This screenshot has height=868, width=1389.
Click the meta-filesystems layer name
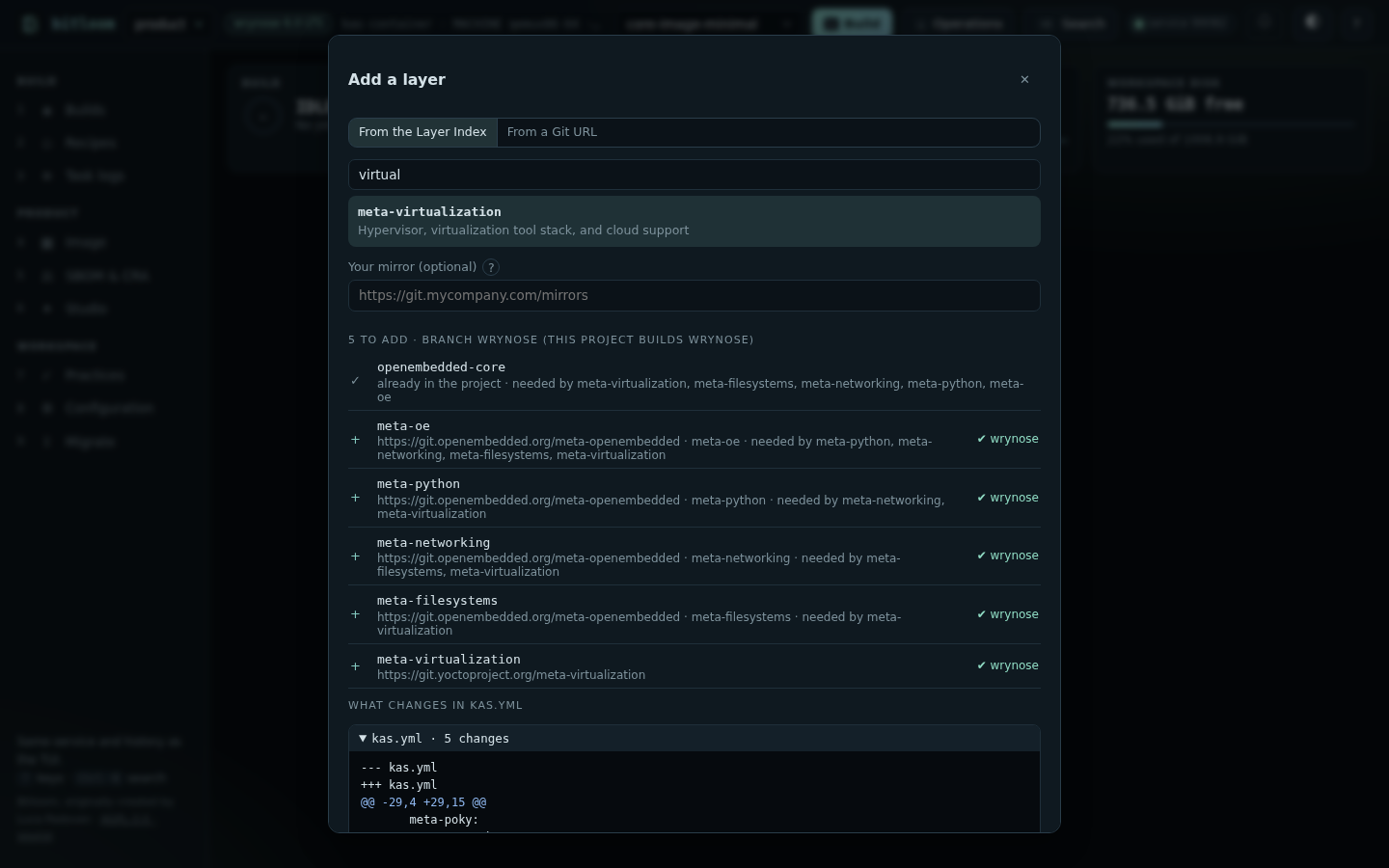pyautogui.click(x=437, y=601)
